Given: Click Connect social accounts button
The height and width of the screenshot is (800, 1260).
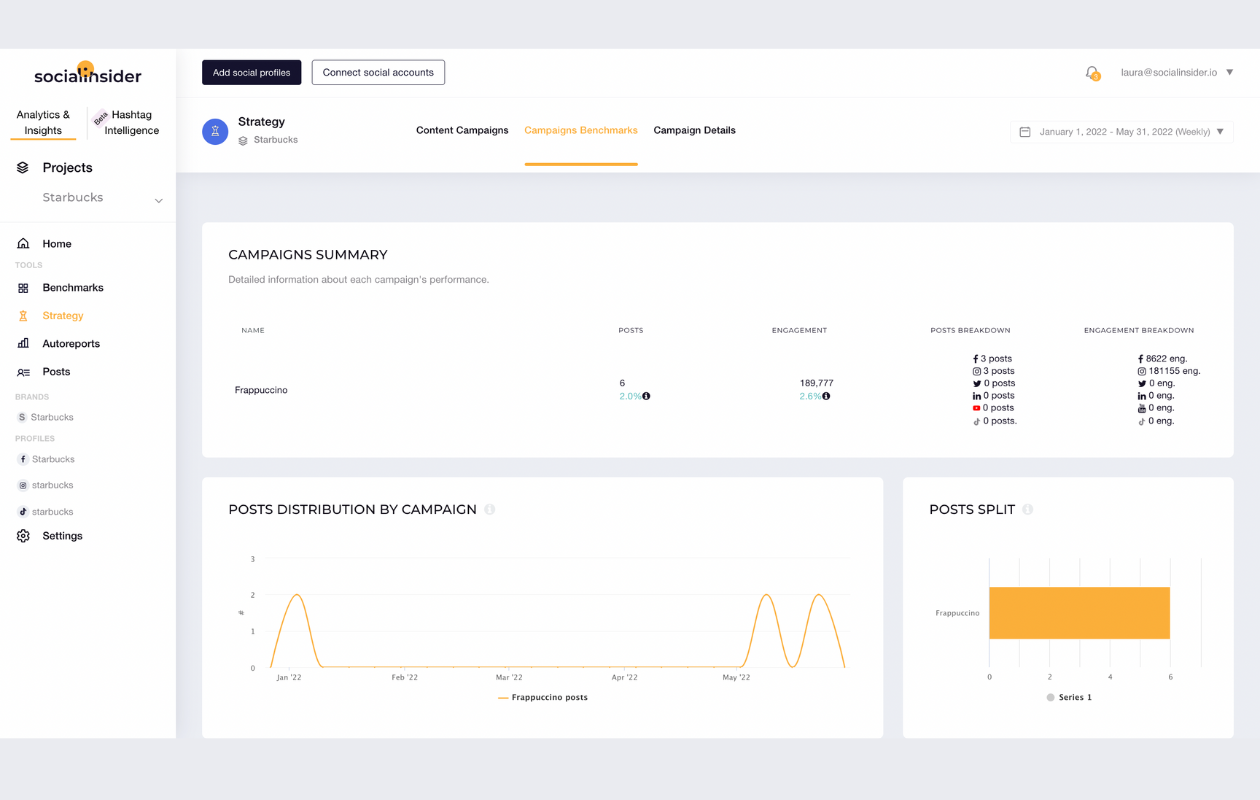Looking at the screenshot, I should pyautogui.click(x=378, y=72).
